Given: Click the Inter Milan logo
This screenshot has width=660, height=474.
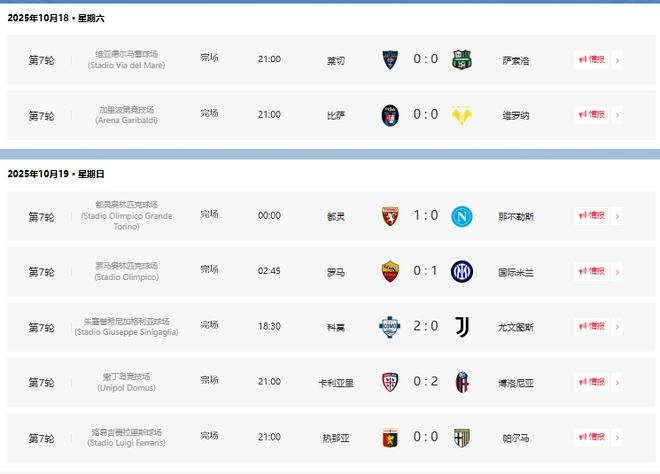Looking at the screenshot, I should (461, 271).
